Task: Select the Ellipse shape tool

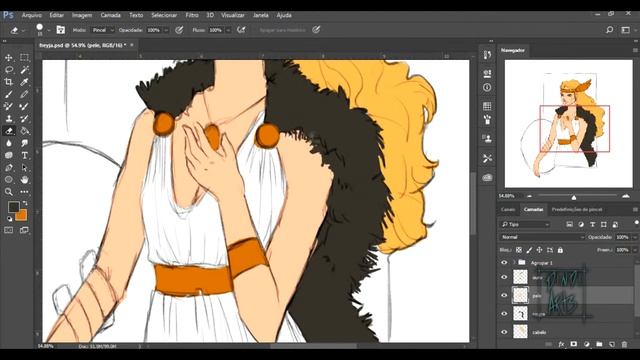Action: point(9,180)
